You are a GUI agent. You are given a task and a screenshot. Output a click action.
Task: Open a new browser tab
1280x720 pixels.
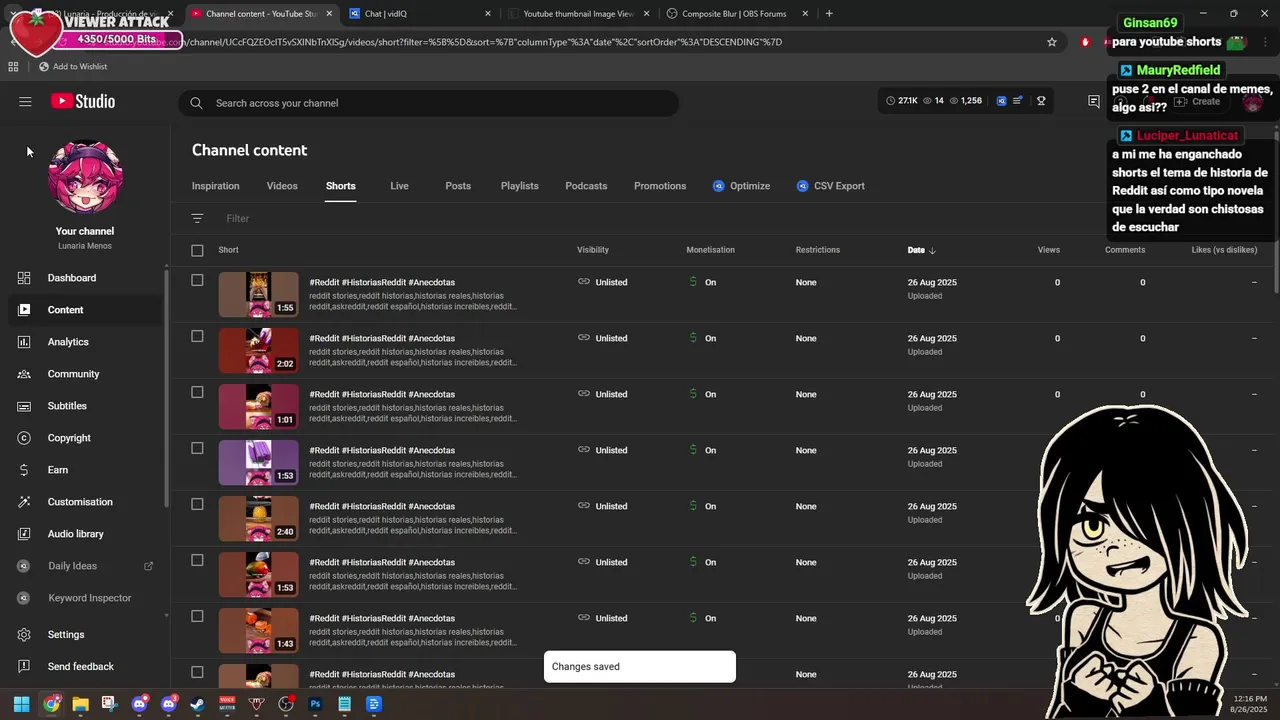pos(829,14)
